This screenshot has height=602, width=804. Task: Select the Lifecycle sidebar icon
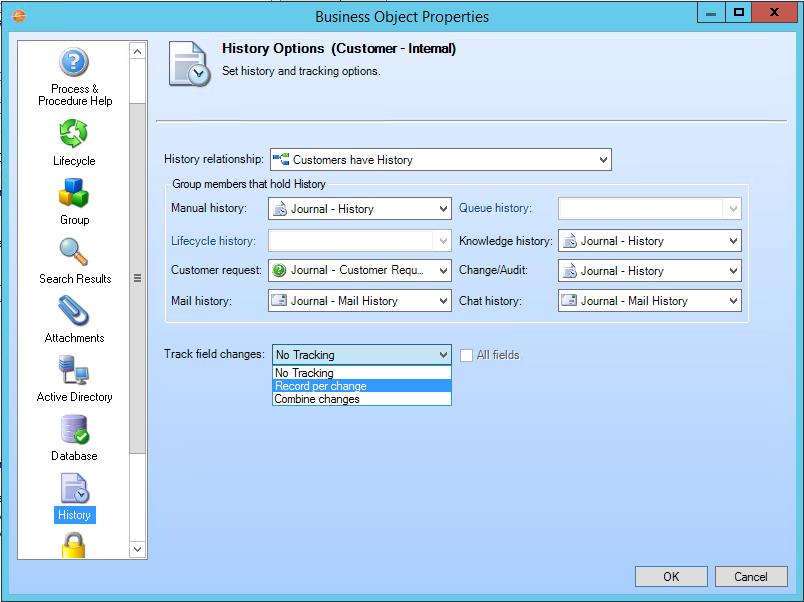(x=74, y=142)
